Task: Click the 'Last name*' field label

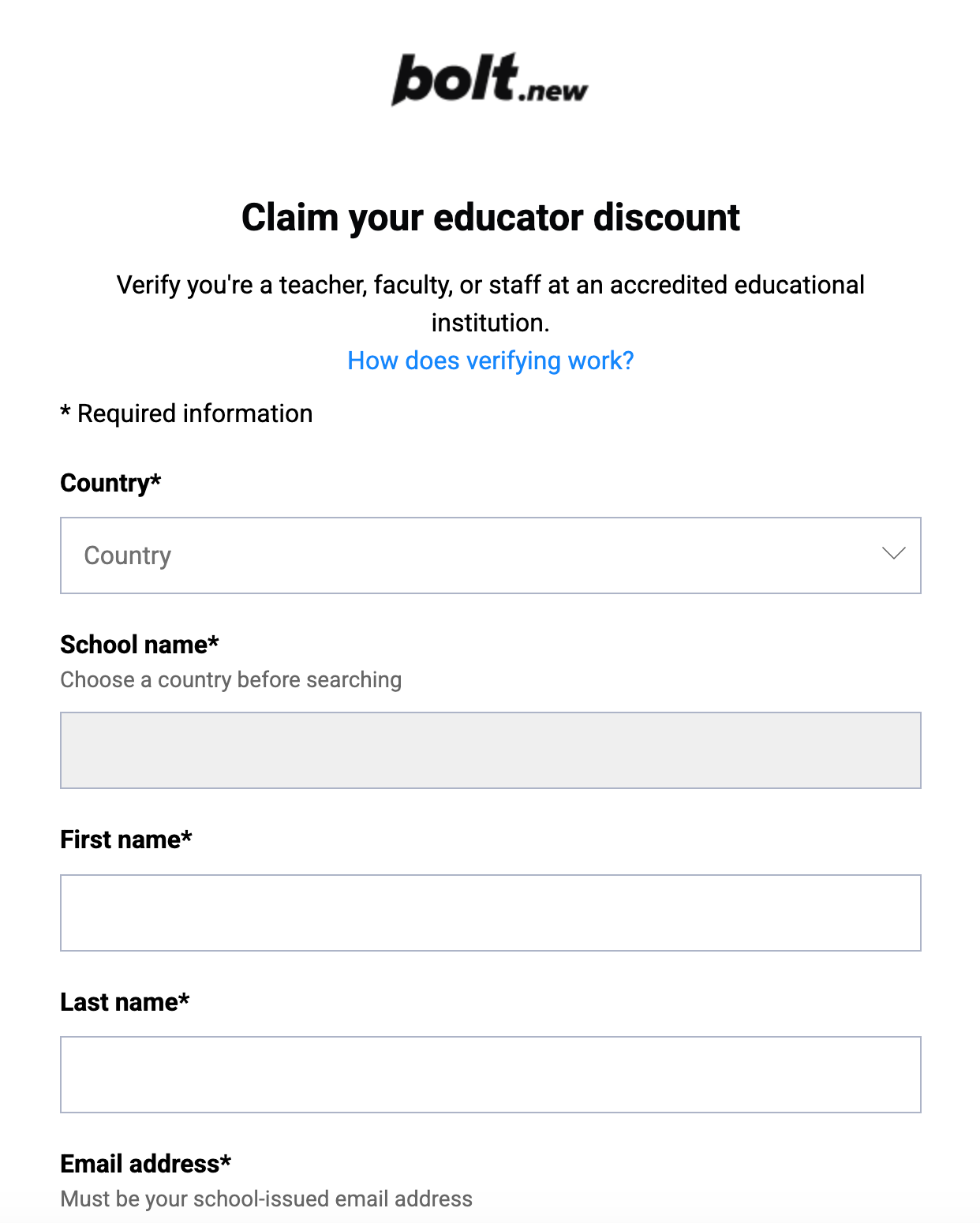Action: coord(125,1002)
